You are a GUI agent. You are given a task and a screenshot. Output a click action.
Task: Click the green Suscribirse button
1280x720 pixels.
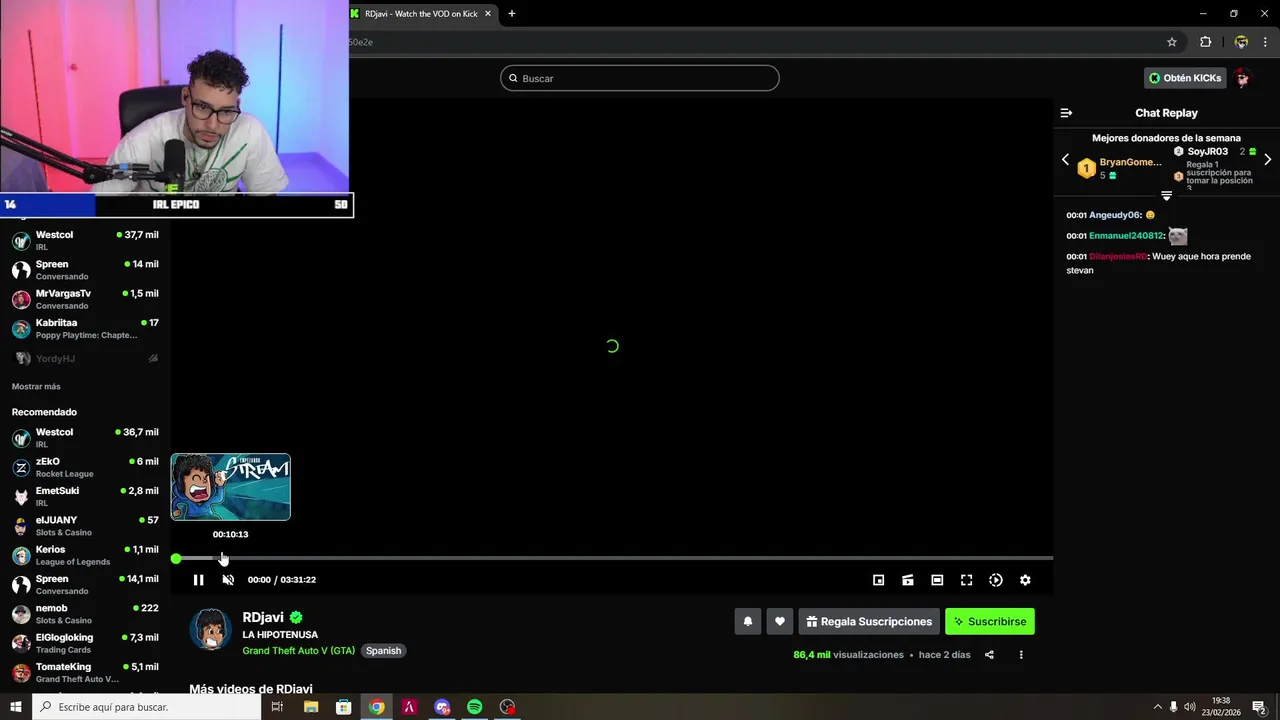tap(990, 621)
